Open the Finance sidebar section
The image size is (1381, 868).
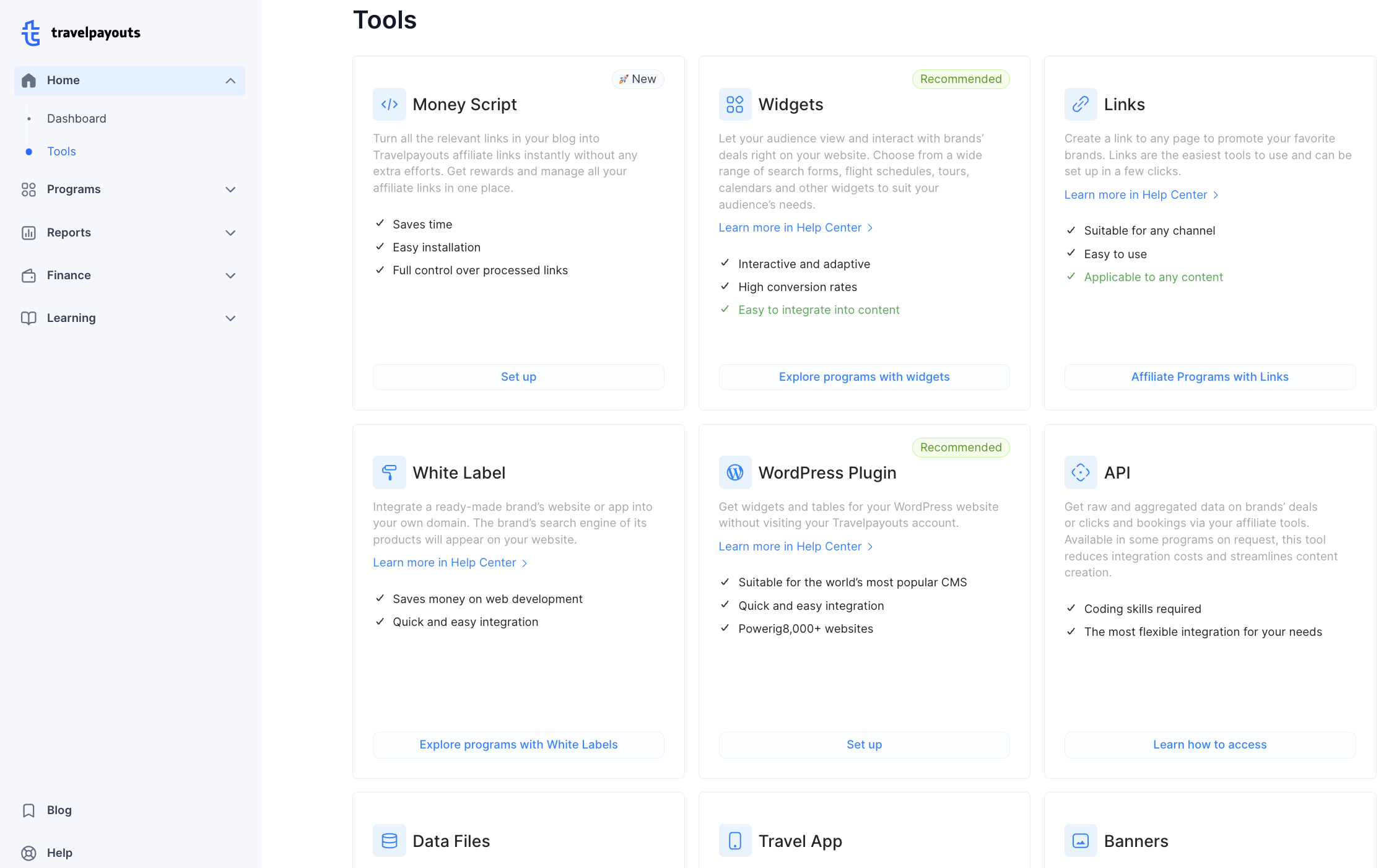pyautogui.click(x=129, y=276)
